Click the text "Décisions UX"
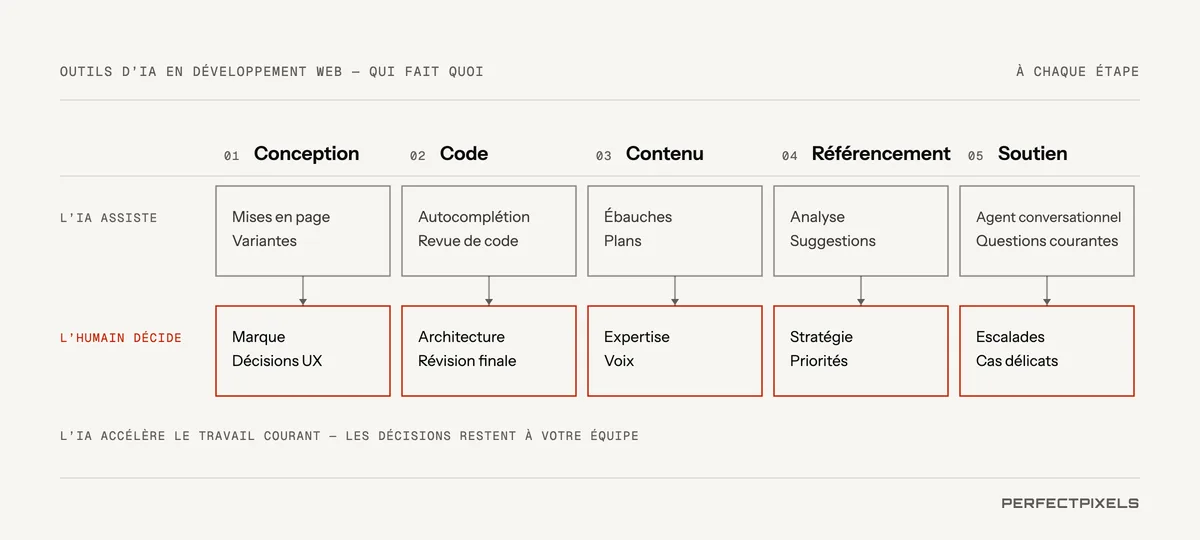This screenshot has height=540, width=1200. coord(277,361)
